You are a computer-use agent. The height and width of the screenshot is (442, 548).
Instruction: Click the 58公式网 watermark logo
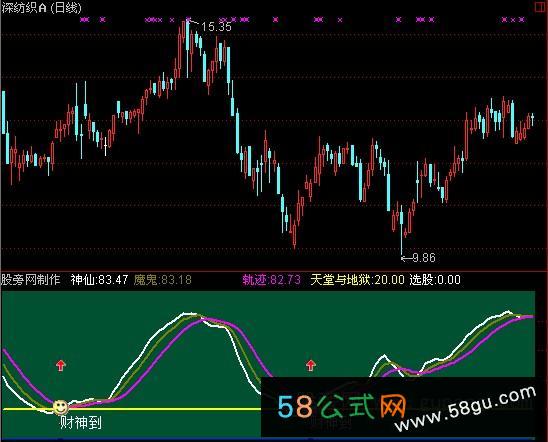click(341, 406)
